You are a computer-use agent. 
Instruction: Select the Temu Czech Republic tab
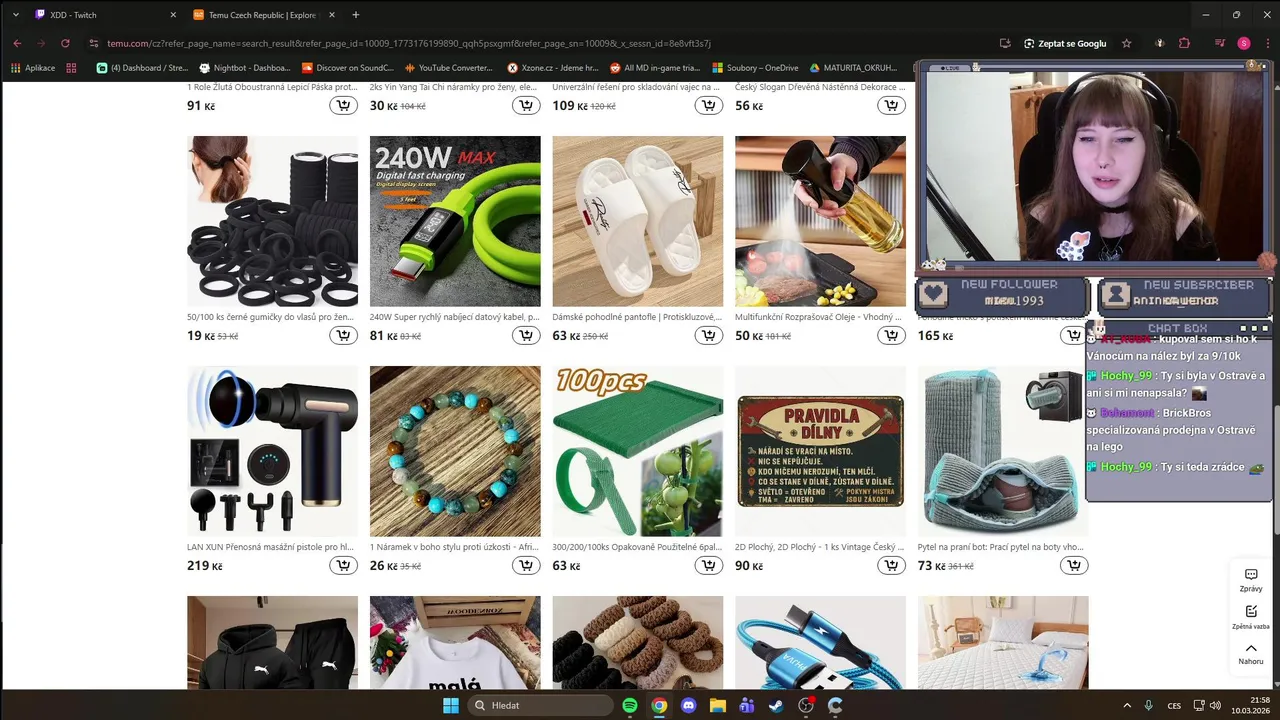pyautogui.click(x=262, y=15)
